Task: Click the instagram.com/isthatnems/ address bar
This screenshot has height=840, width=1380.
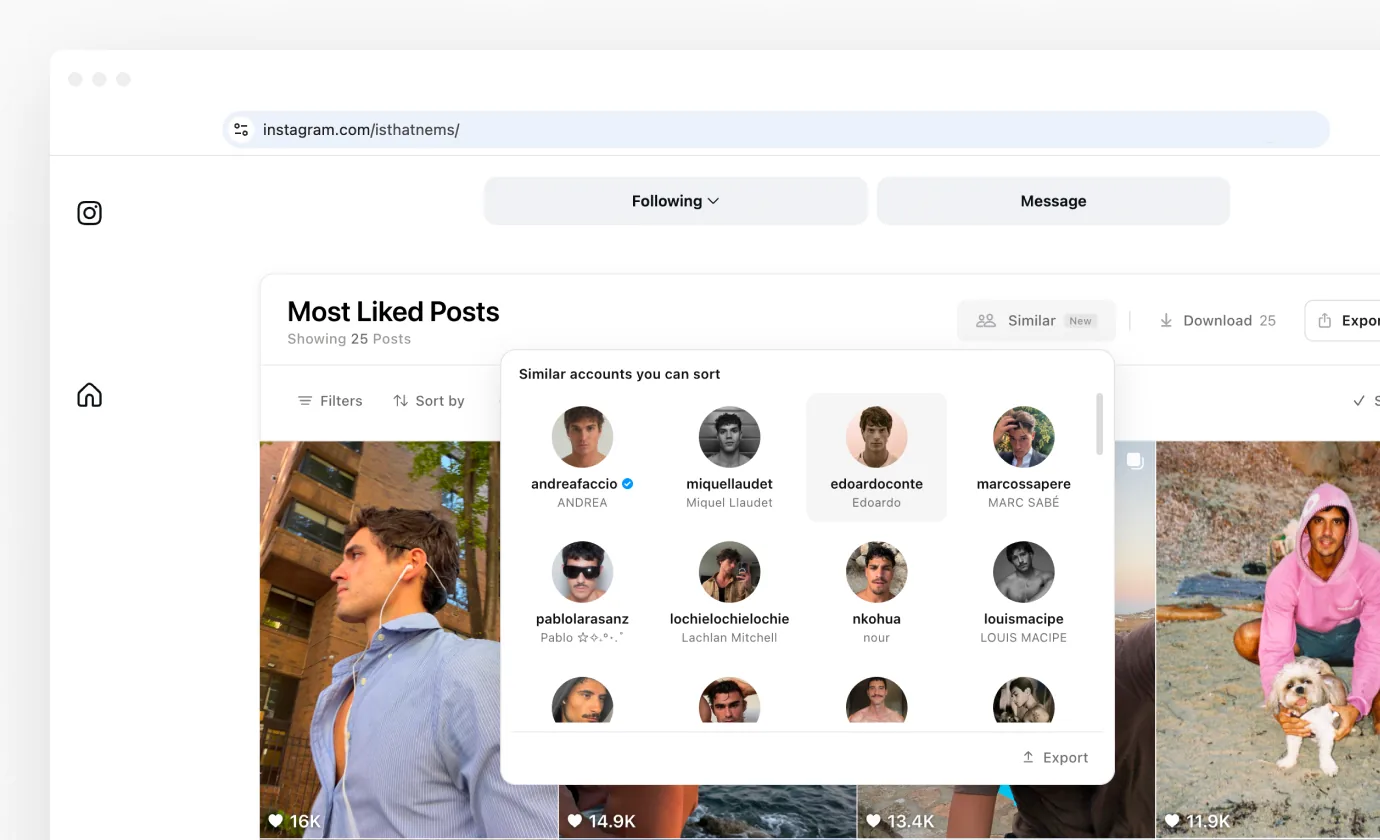Action: (776, 129)
